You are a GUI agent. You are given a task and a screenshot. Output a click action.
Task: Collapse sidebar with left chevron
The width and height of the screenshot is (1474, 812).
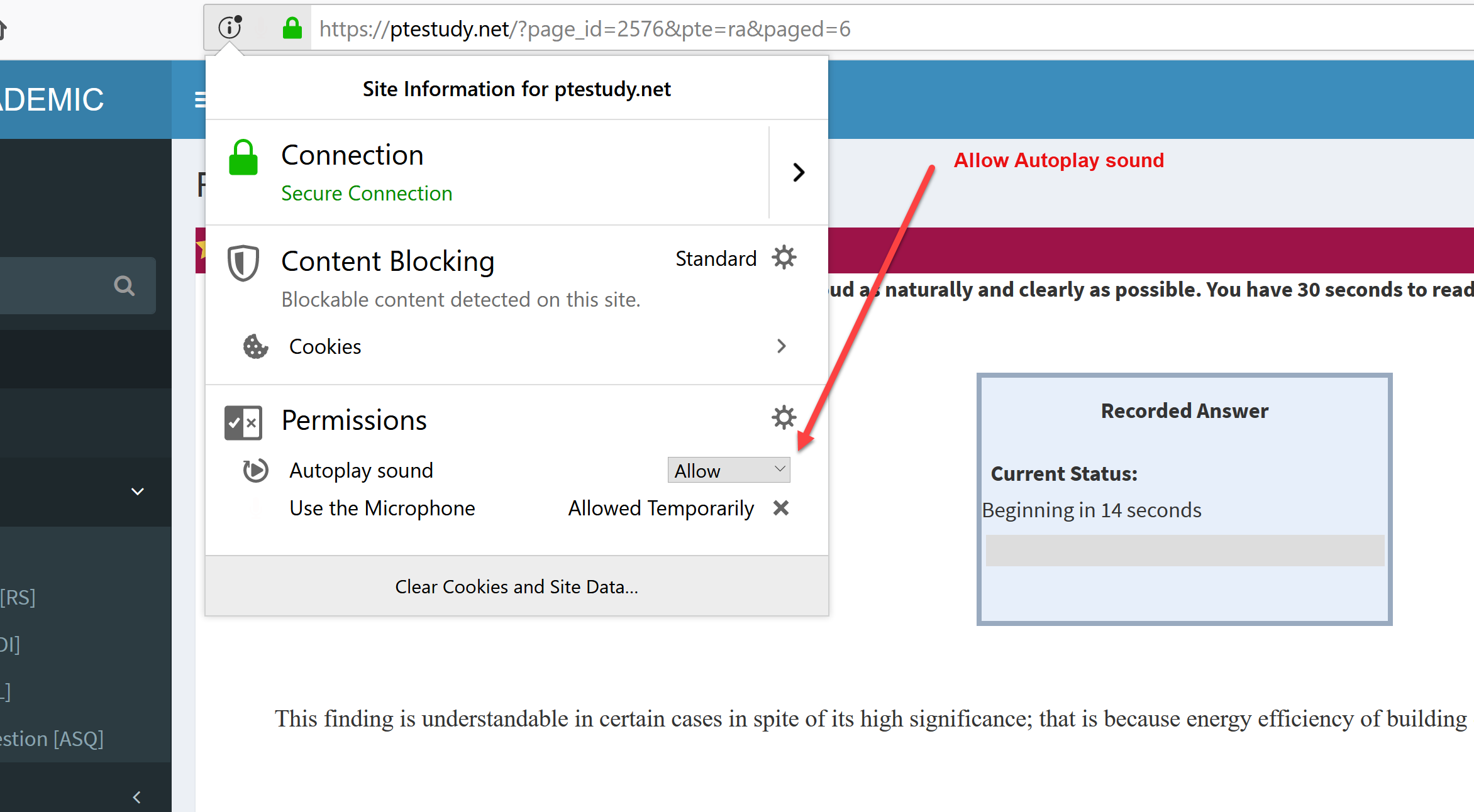pos(137,797)
